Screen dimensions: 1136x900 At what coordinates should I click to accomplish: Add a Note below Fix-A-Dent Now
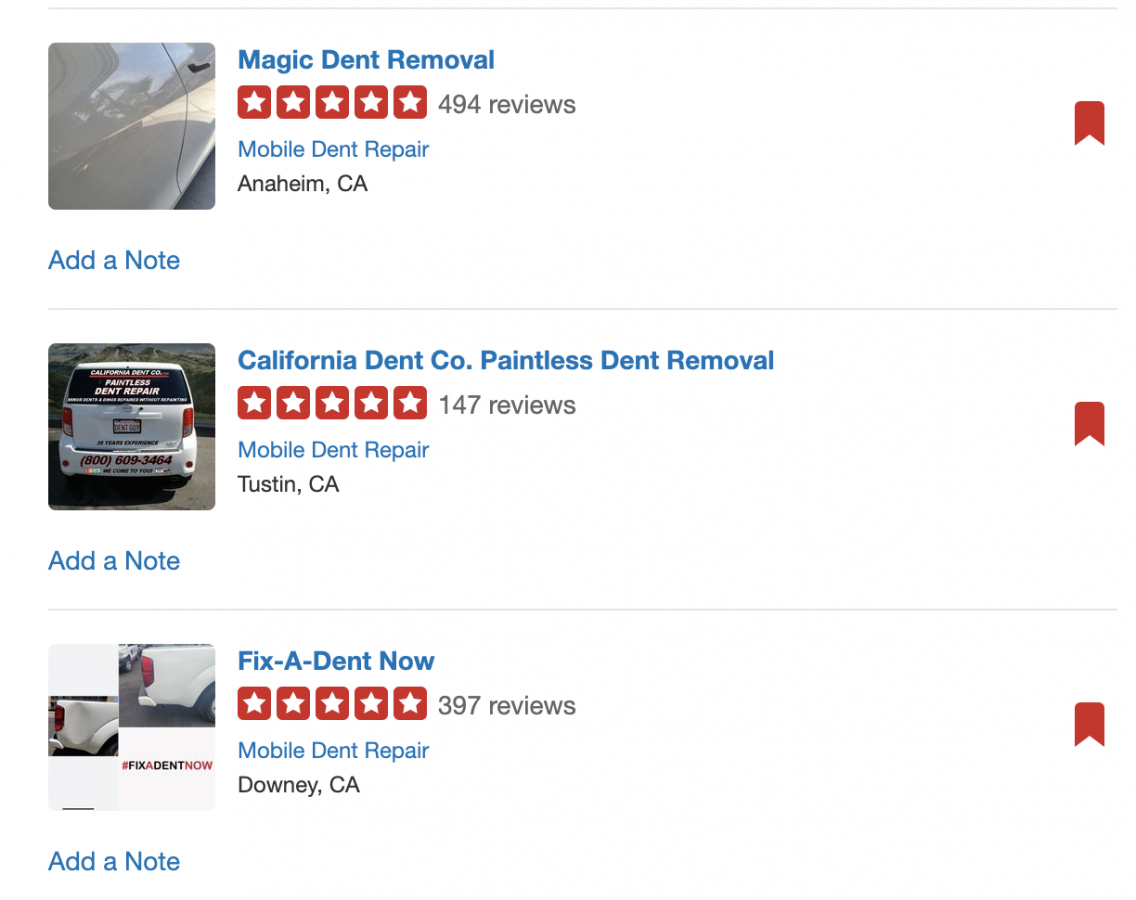coord(114,861)
